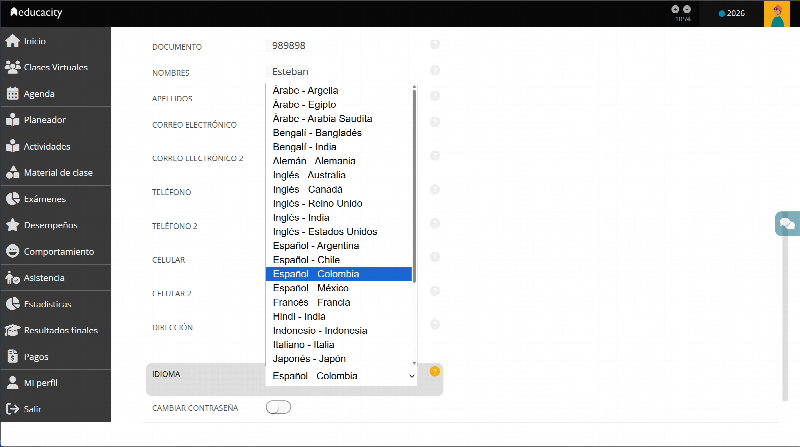Click help icon next to Teléfono
This screenshot has width=800, height=447.
click(435, 189)
